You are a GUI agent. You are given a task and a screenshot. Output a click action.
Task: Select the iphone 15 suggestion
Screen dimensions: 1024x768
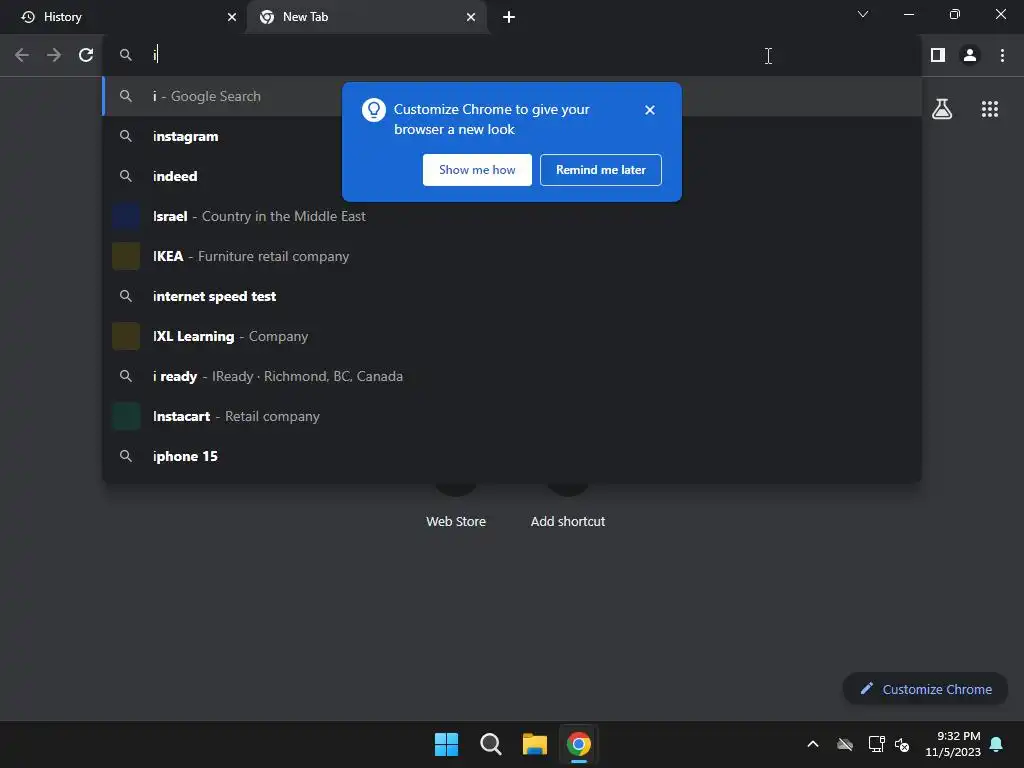pos(512,456)
